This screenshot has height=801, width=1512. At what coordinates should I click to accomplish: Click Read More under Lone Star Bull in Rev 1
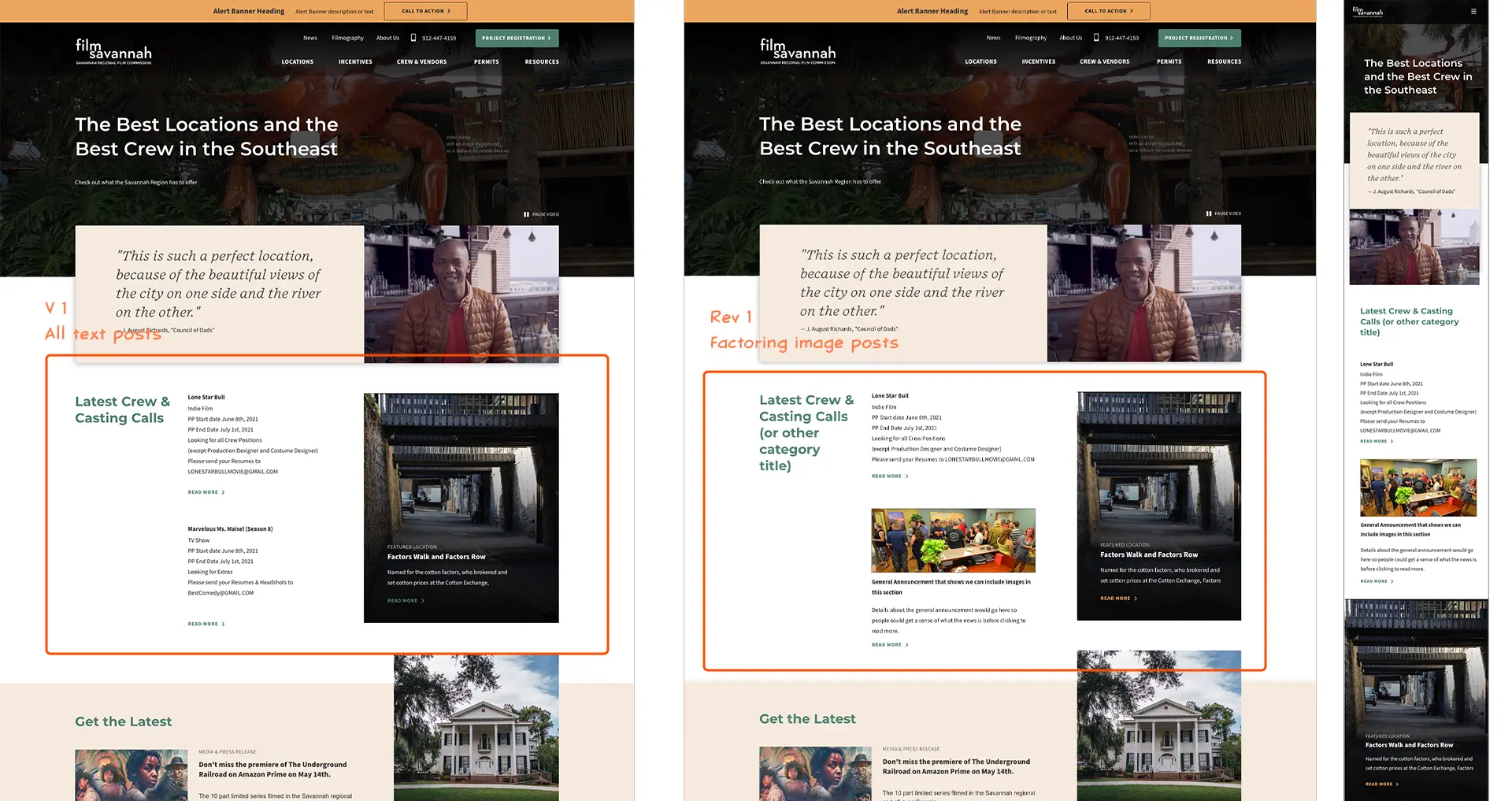890,477
